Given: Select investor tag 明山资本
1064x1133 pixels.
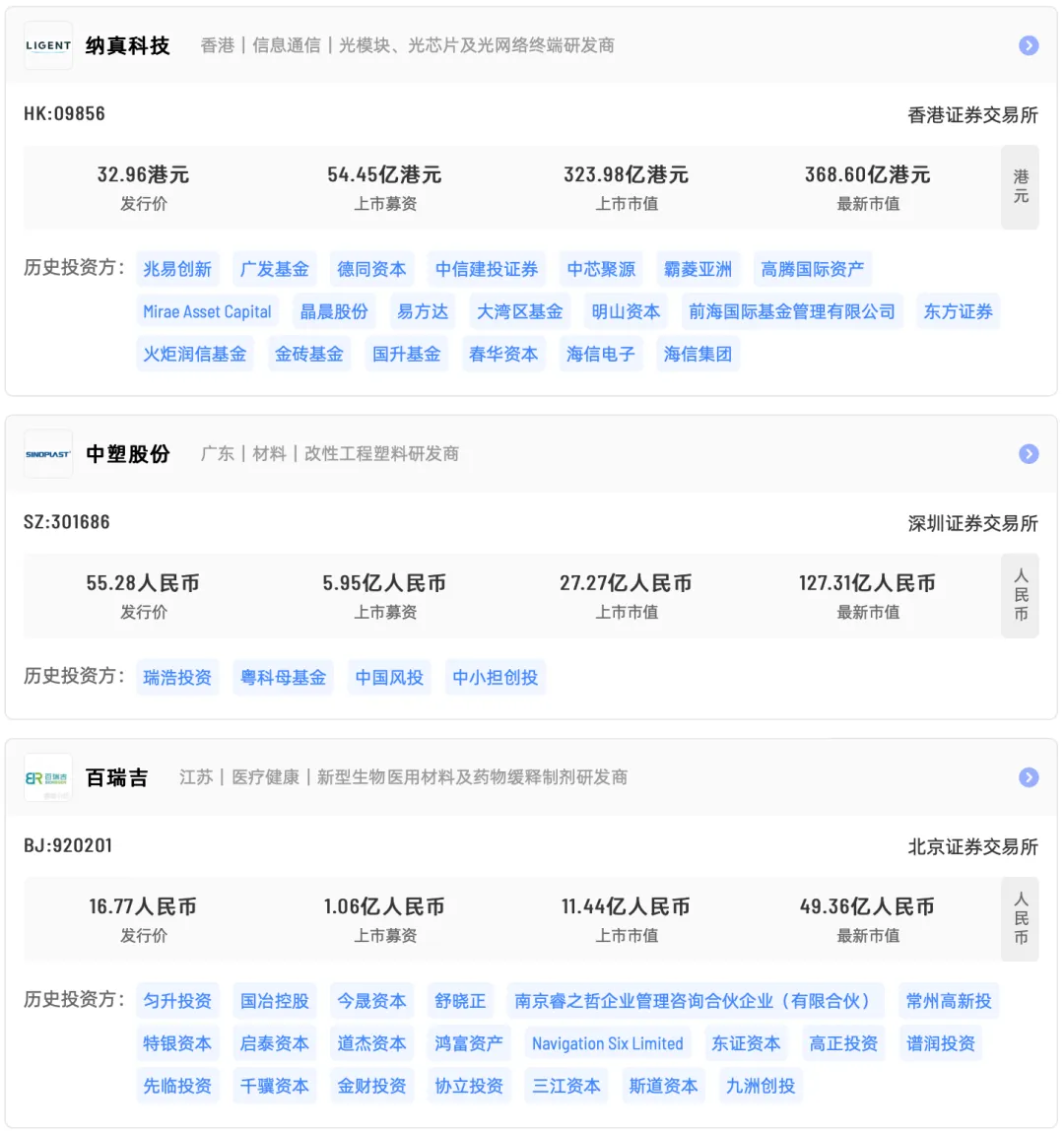Looking at the screenshot, I should click(x=627, y=311).
